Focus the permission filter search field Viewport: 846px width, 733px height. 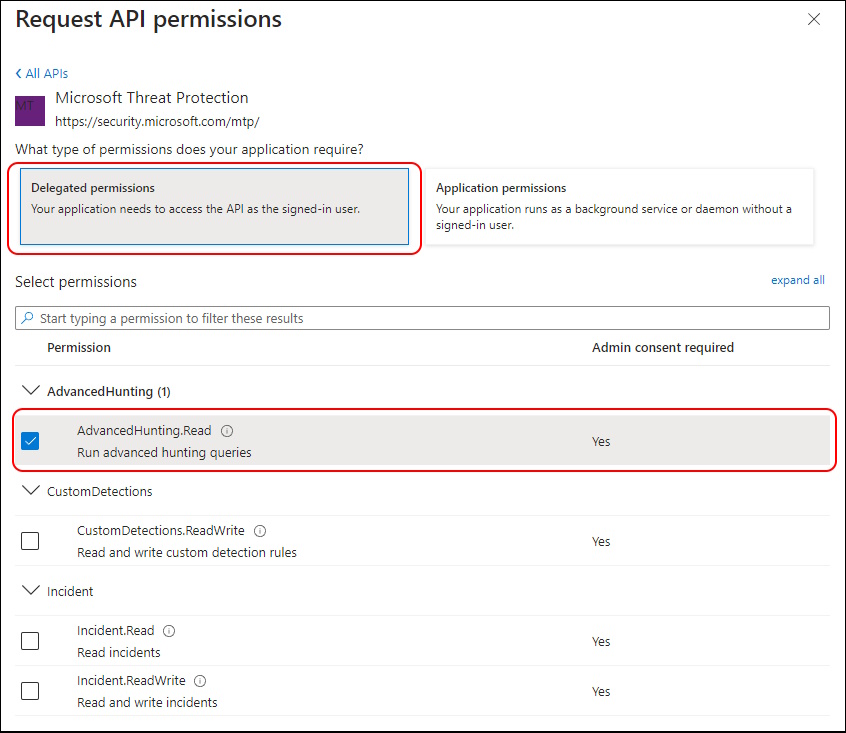pos(422,318)
